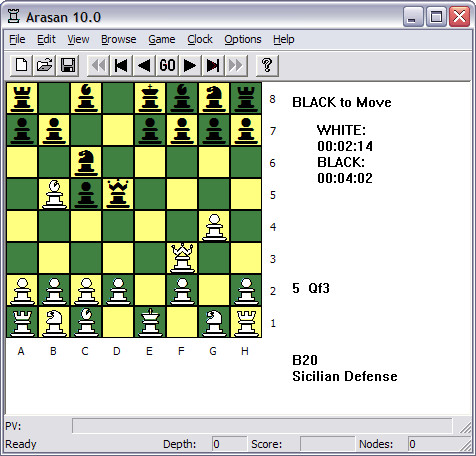Click the 'Sicilian Defense' opening name
476x456 pixels.
345,376
